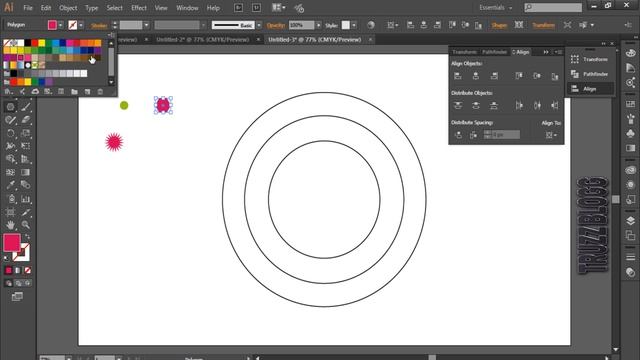Switch to Transform tab in panel
The height and width of the screenshot is (360, 640).
[464, 52]
